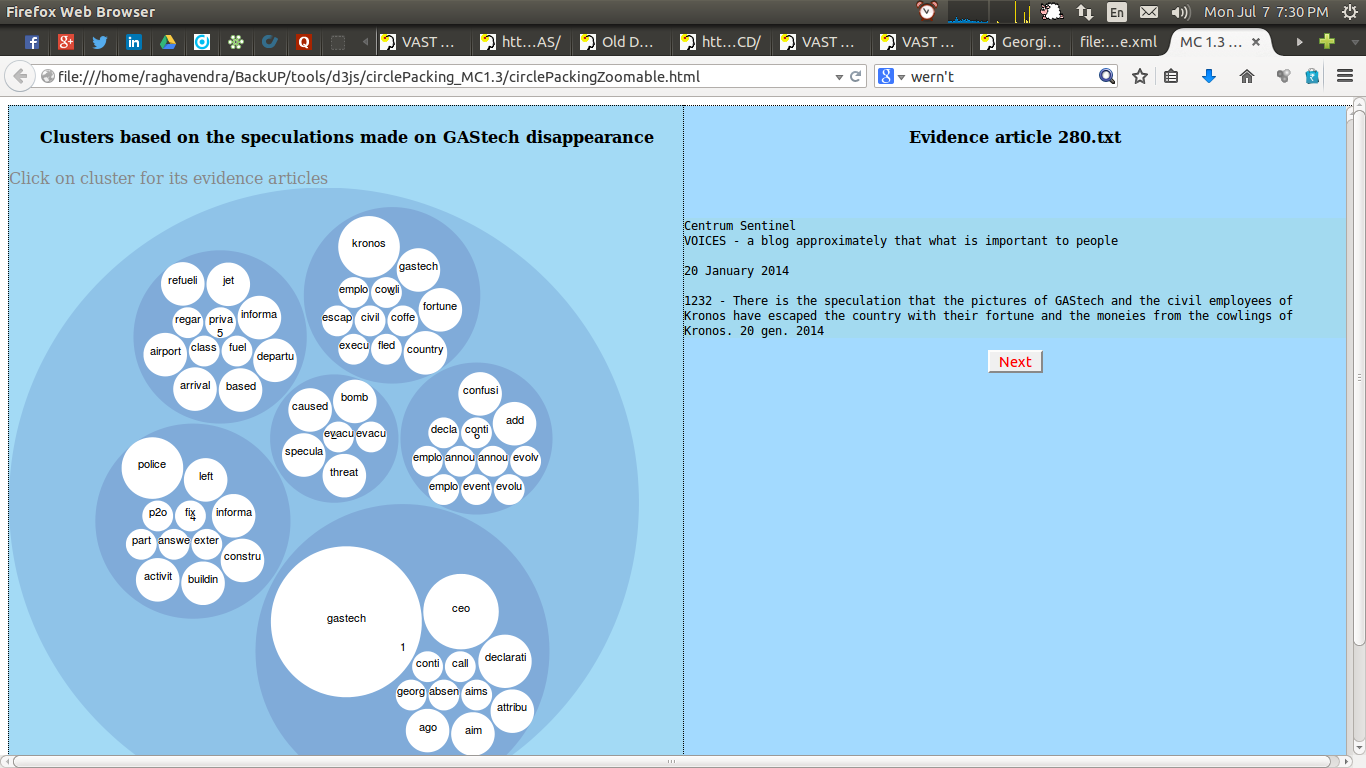Select the 'airport' word circle

coord(166,354)
